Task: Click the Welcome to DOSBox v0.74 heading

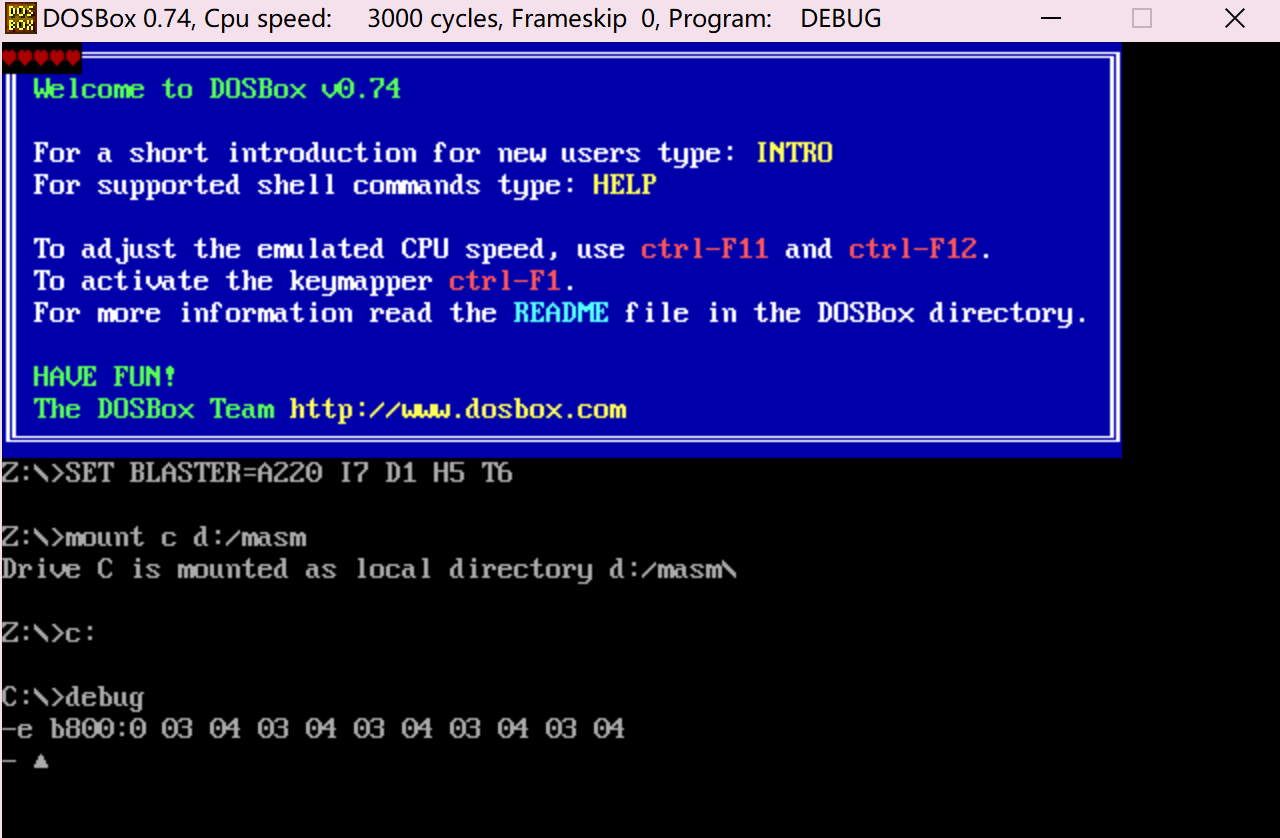Action: click(x=217, y=89)
